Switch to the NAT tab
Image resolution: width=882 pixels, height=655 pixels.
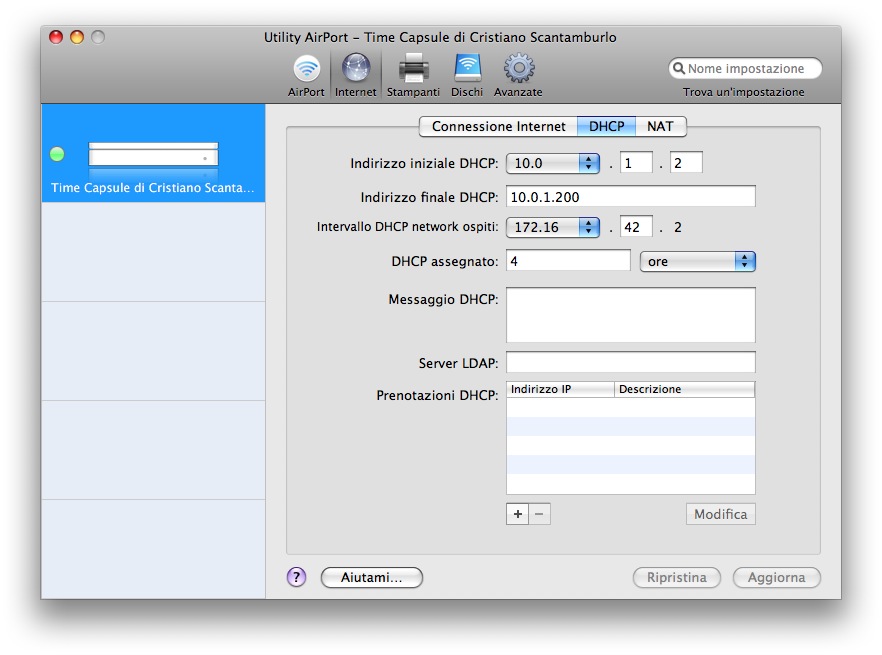[x=660, y=126]
